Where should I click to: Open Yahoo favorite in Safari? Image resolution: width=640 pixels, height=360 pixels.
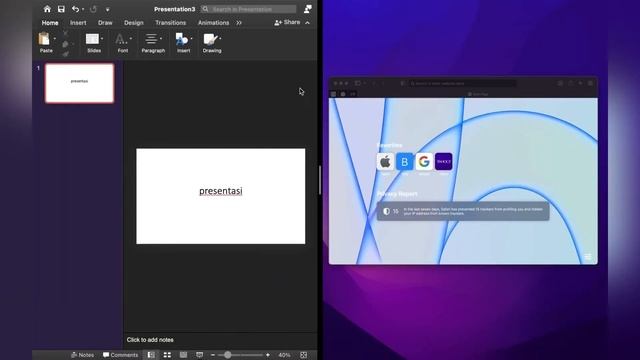pyautogui.click(x=444, y=162)
